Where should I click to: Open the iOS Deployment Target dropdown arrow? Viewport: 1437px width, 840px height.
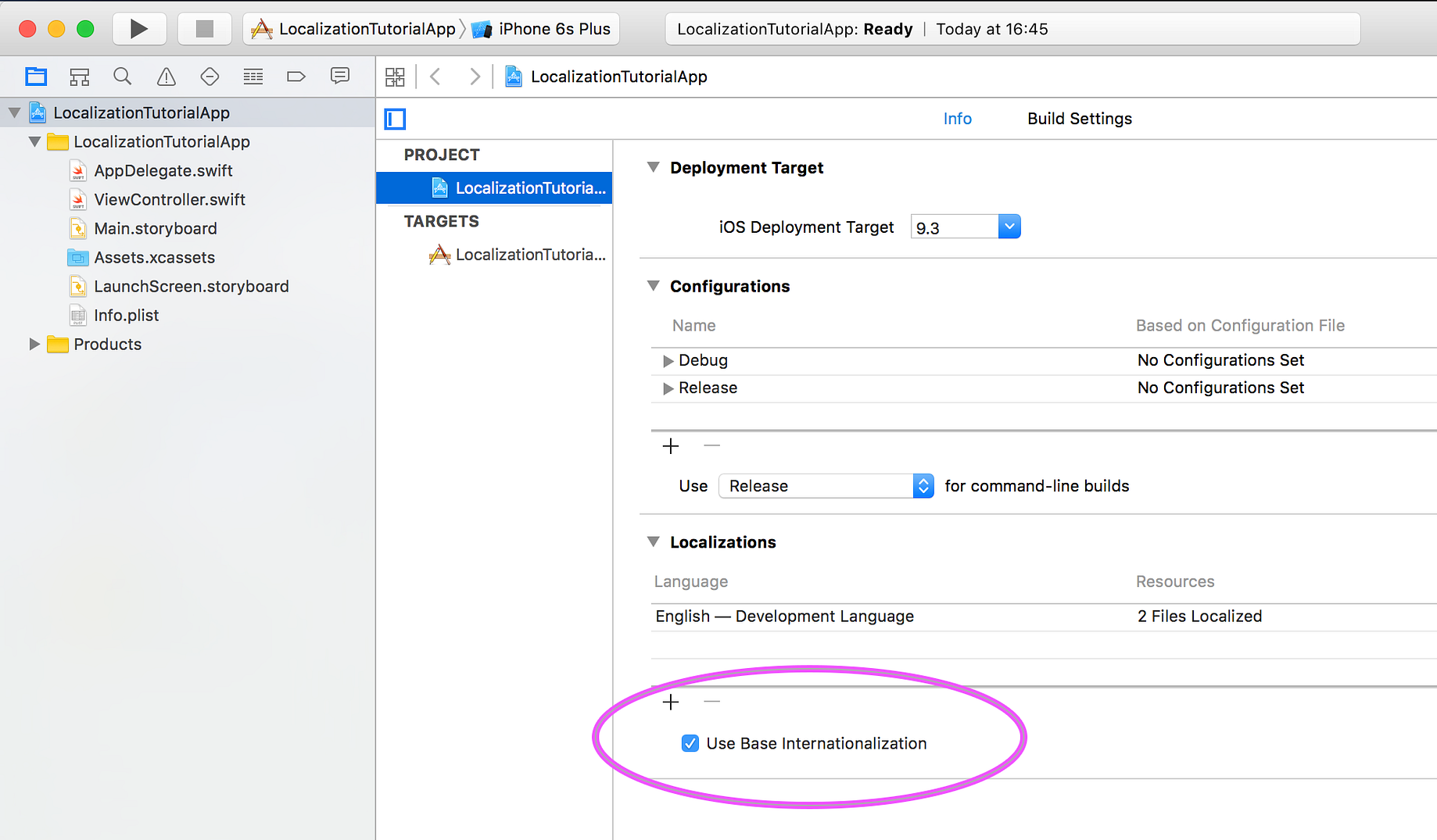1009,227
